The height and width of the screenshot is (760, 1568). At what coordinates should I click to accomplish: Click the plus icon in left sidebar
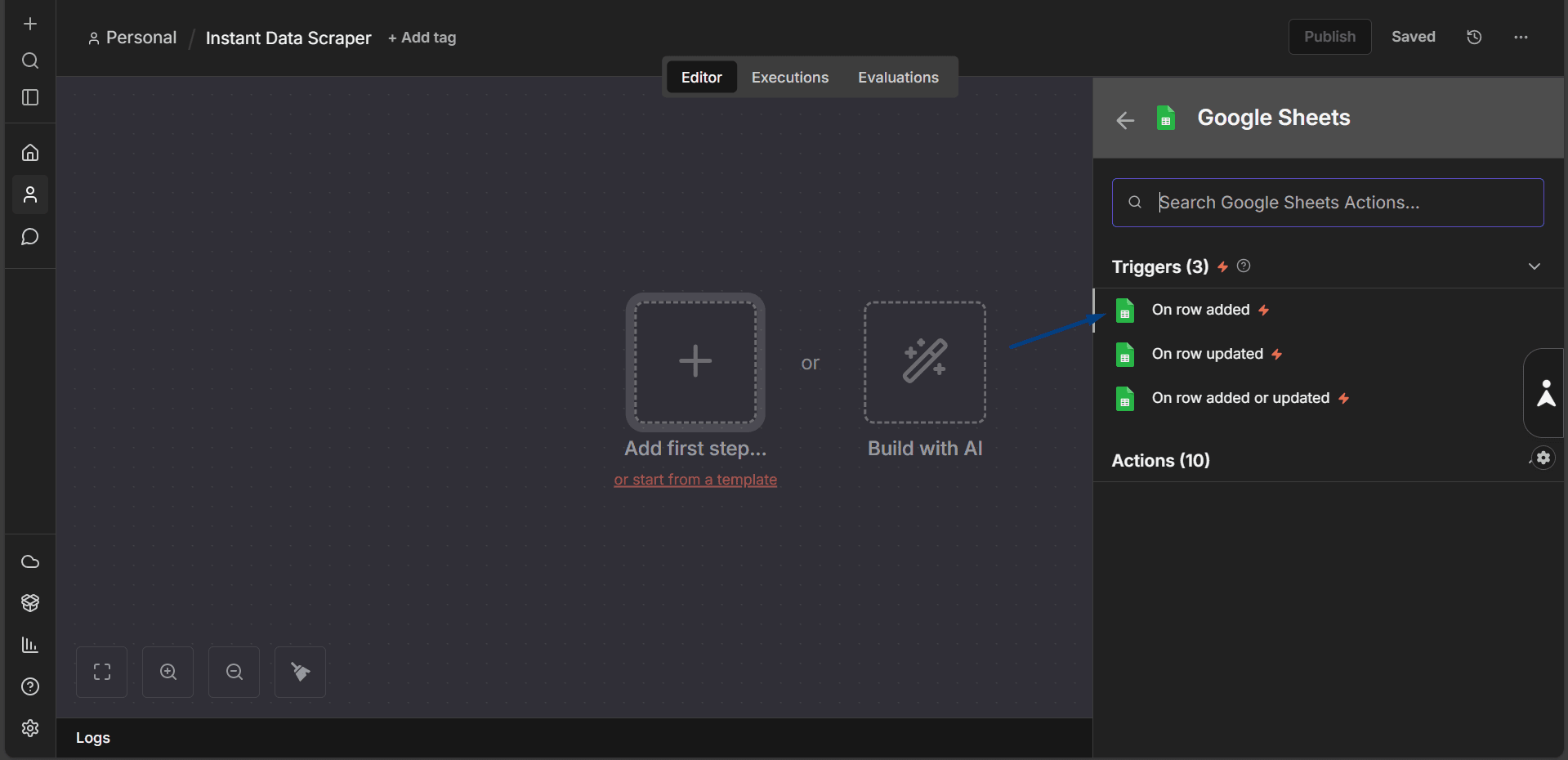pyautogui.click(x=30, y=24)
